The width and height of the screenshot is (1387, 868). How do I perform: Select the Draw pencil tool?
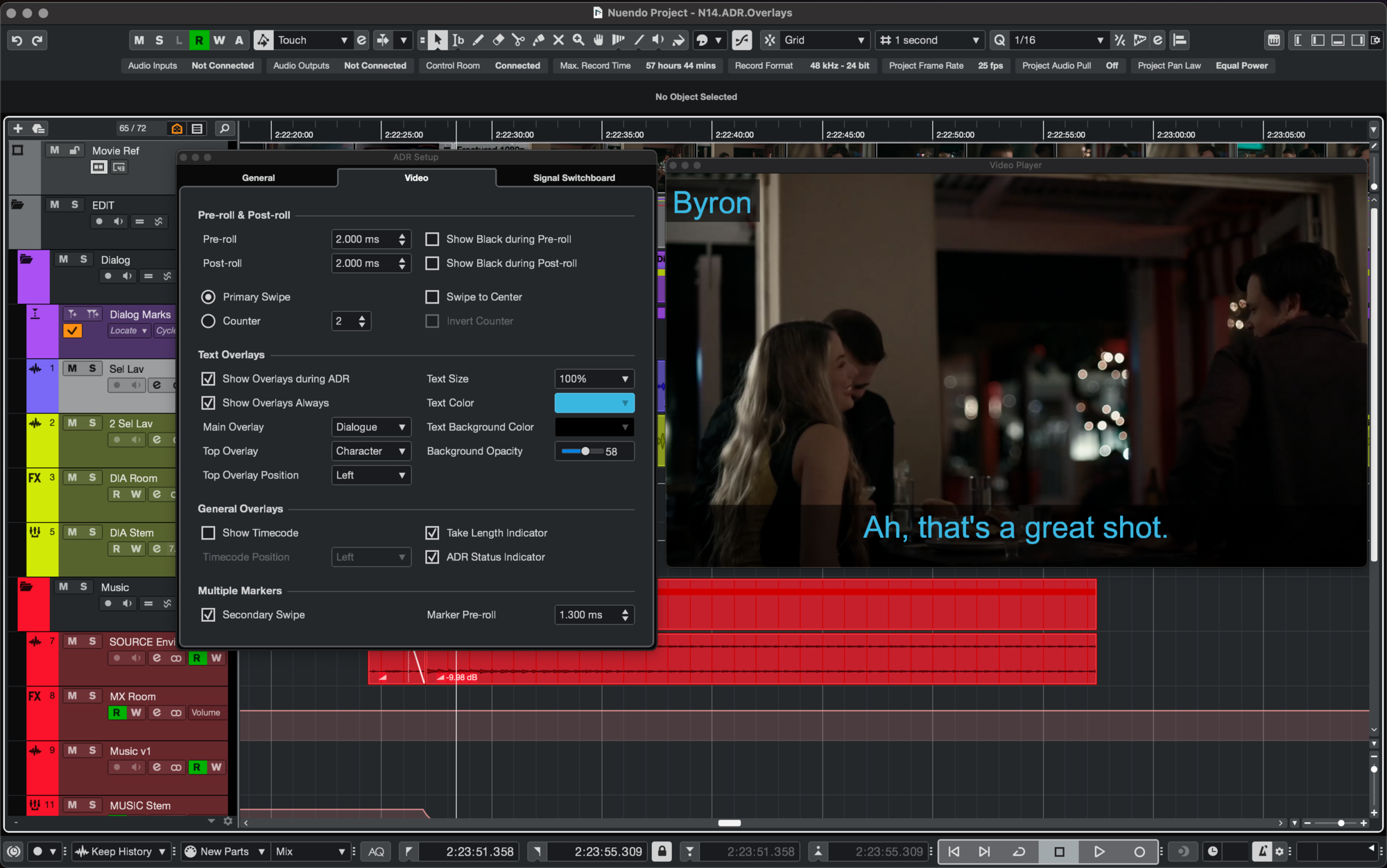(x=478, y=40)
